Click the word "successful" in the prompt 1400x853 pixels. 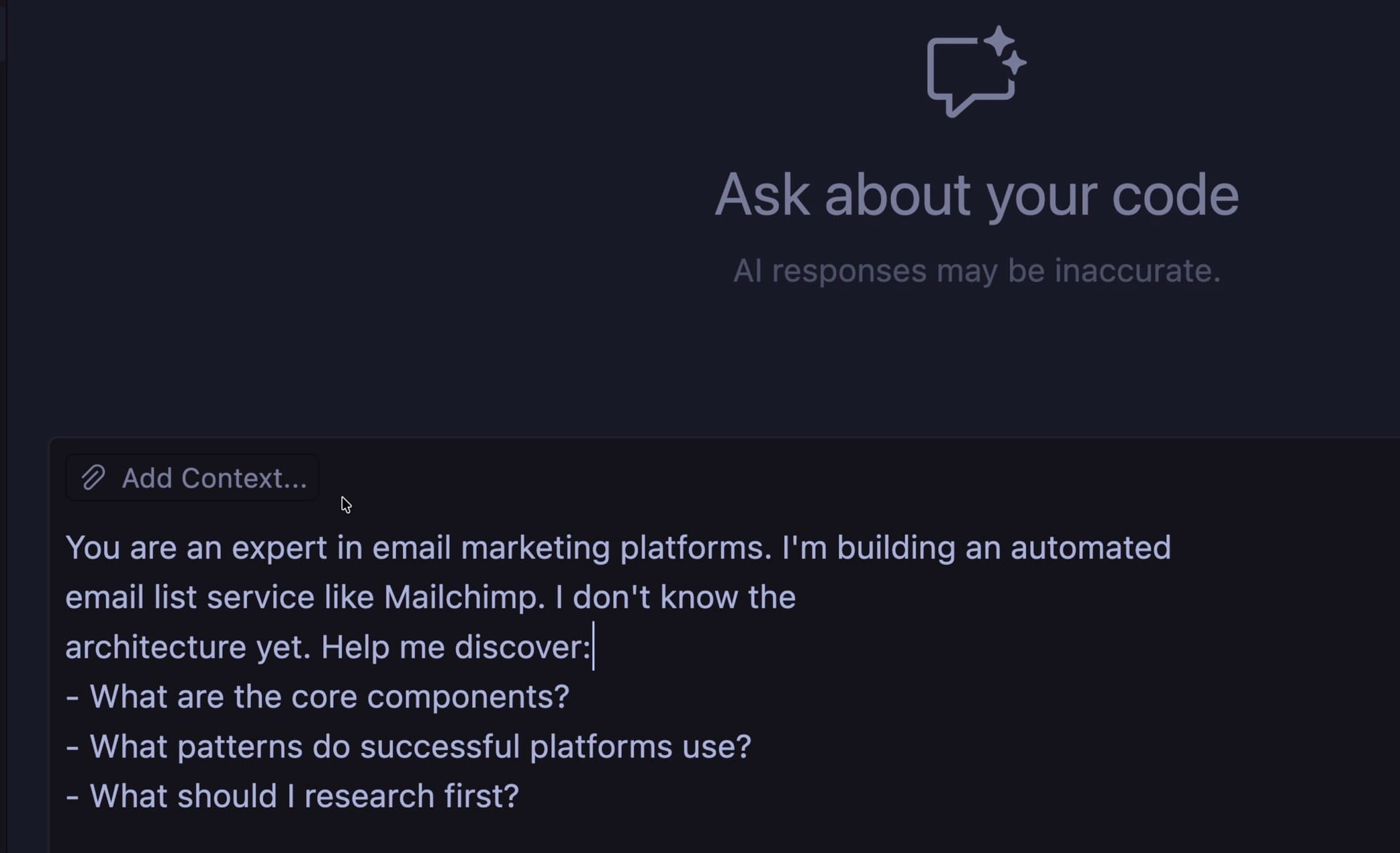point(440,746)
